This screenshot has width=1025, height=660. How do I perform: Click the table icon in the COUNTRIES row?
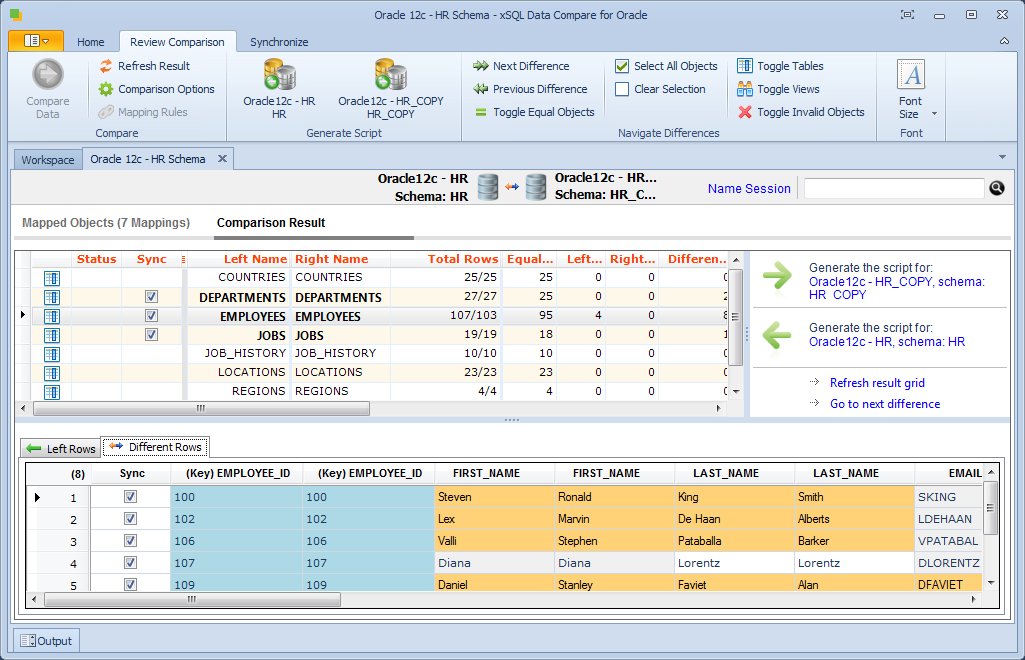[52, 278]
